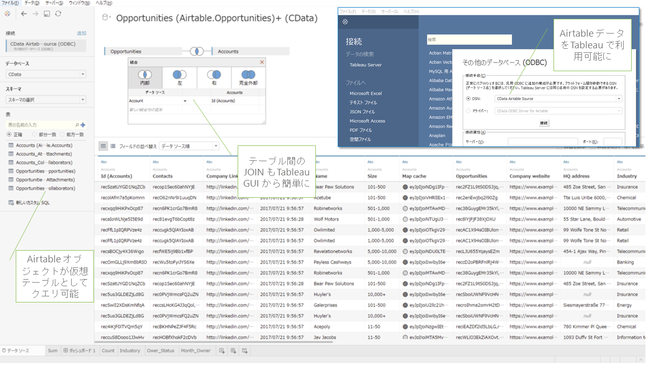
Task: Switch to the Count sheet tab
Action: pyautogui.click(x=108, y=351)
